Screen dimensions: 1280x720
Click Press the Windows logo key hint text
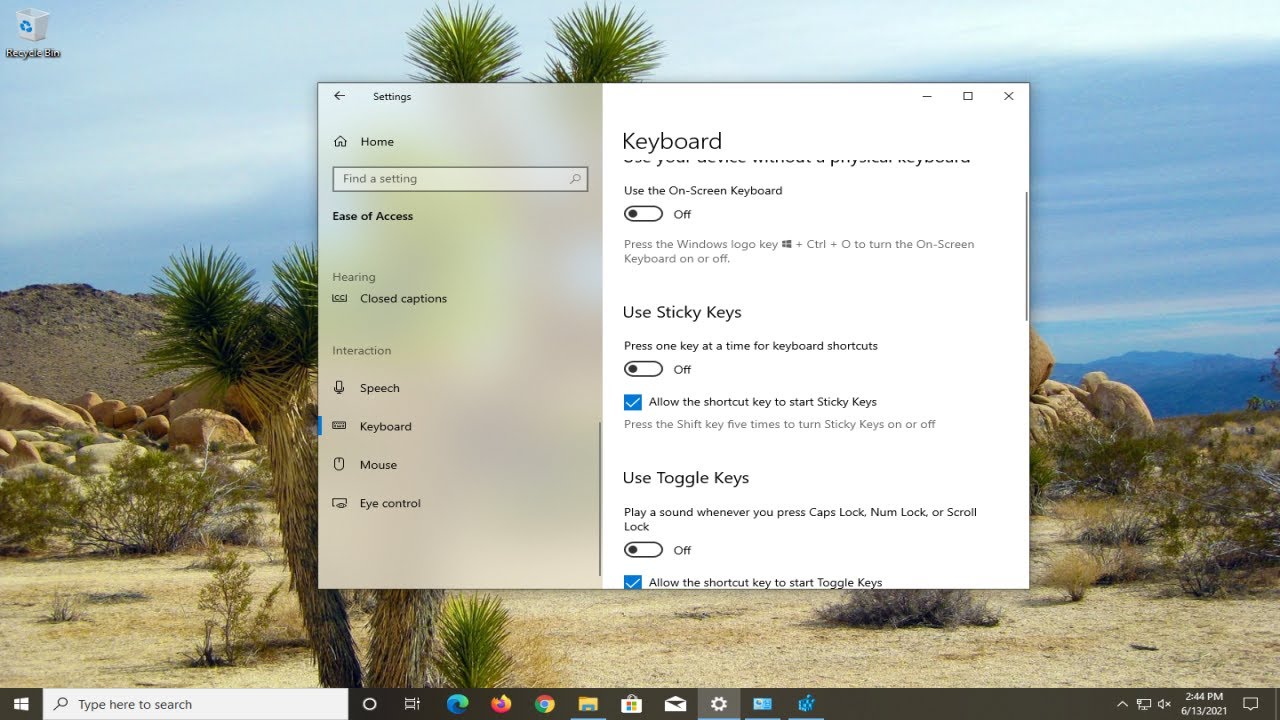pyautogui.click(x=799, y=251)
